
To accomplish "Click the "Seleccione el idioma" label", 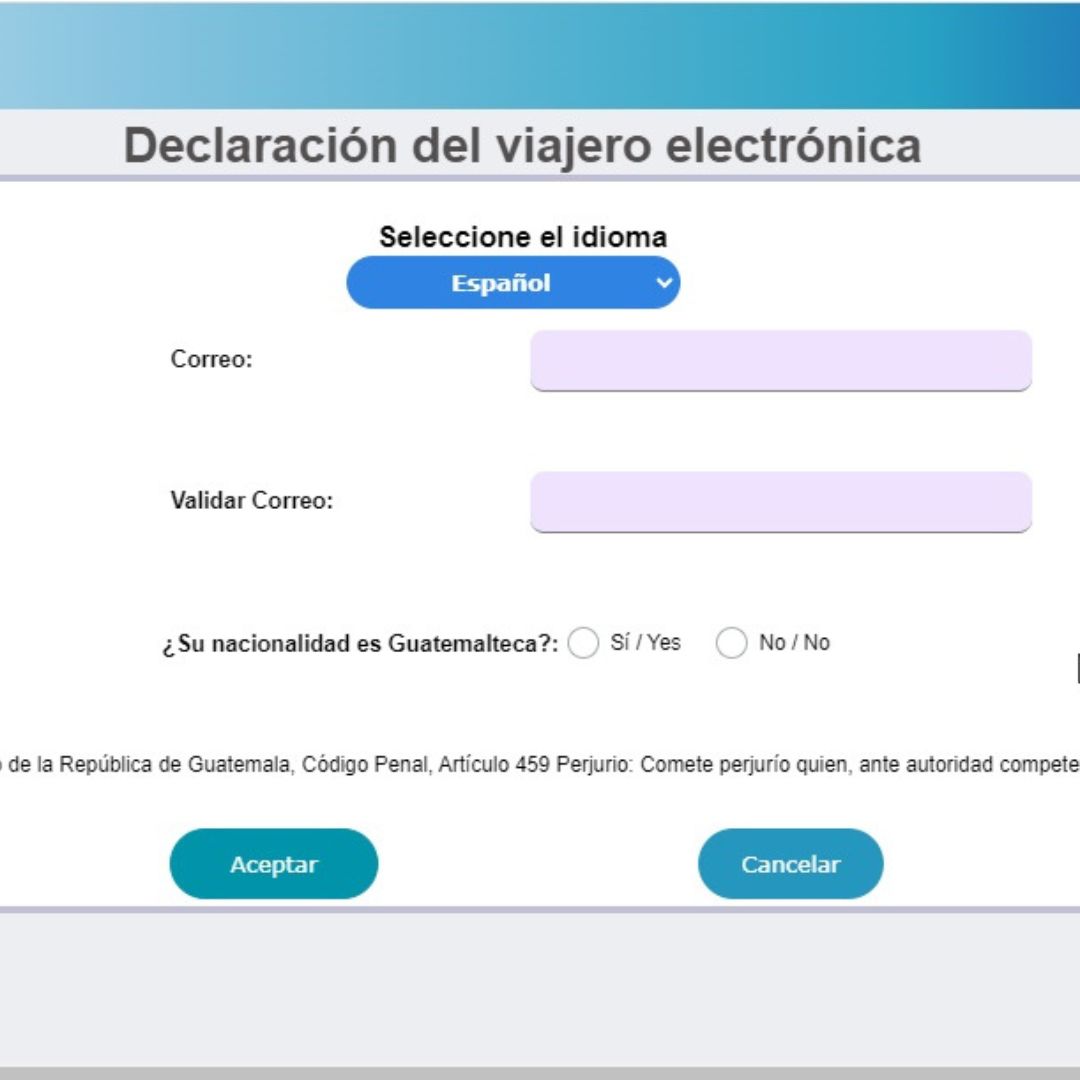I will [522, 237].
